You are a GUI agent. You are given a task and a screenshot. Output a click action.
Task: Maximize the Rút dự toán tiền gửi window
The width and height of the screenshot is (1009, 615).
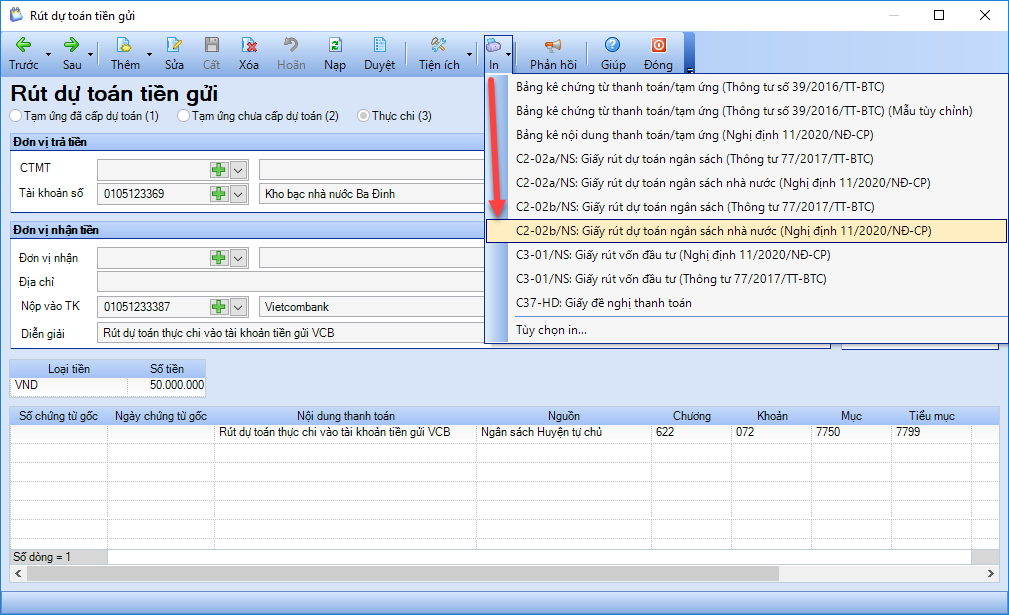pos(939,15)
